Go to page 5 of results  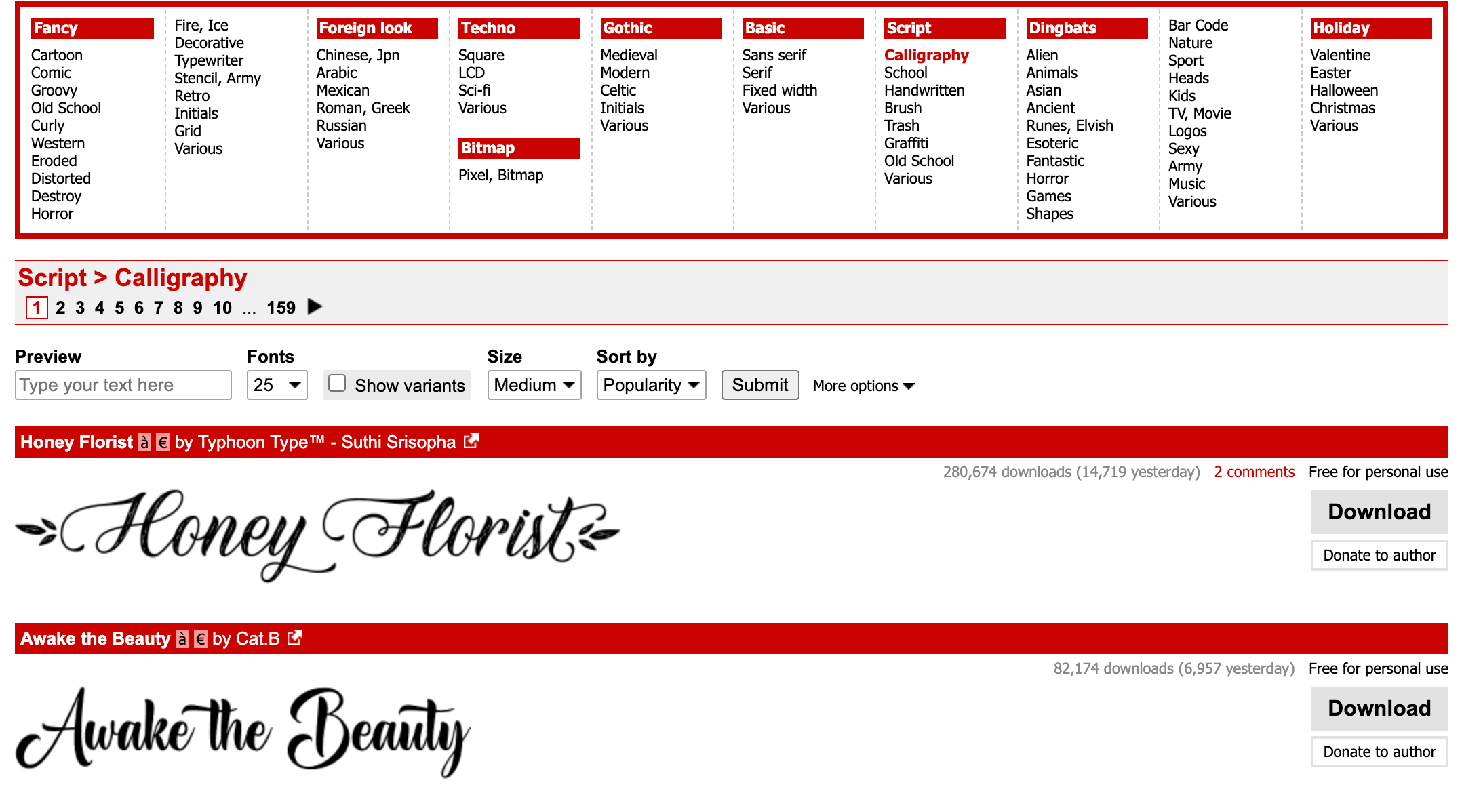(x=119, y=308)
